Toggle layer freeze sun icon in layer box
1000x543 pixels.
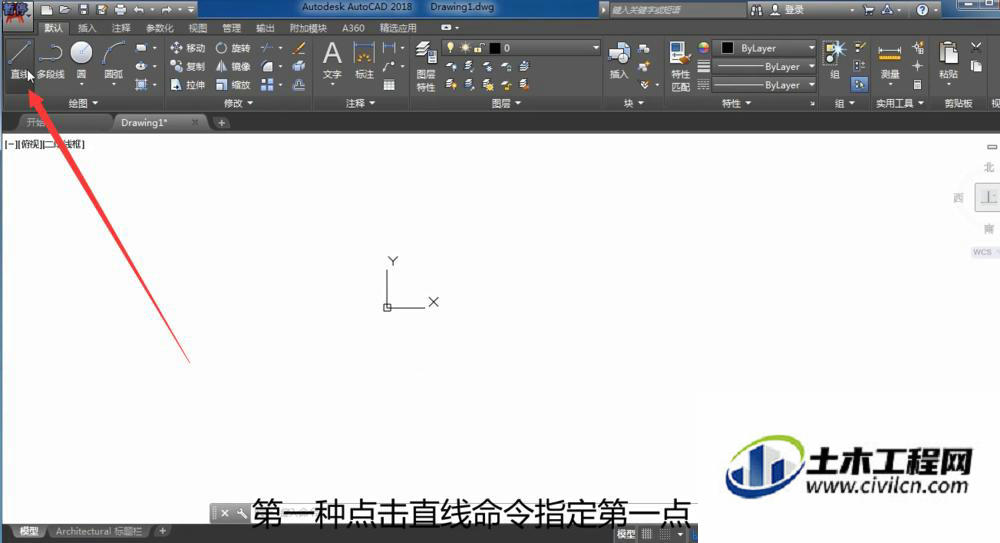coord(465,48)
